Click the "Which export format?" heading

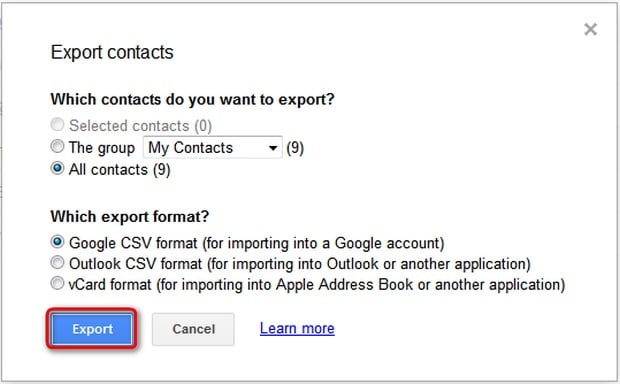point(130,217)
